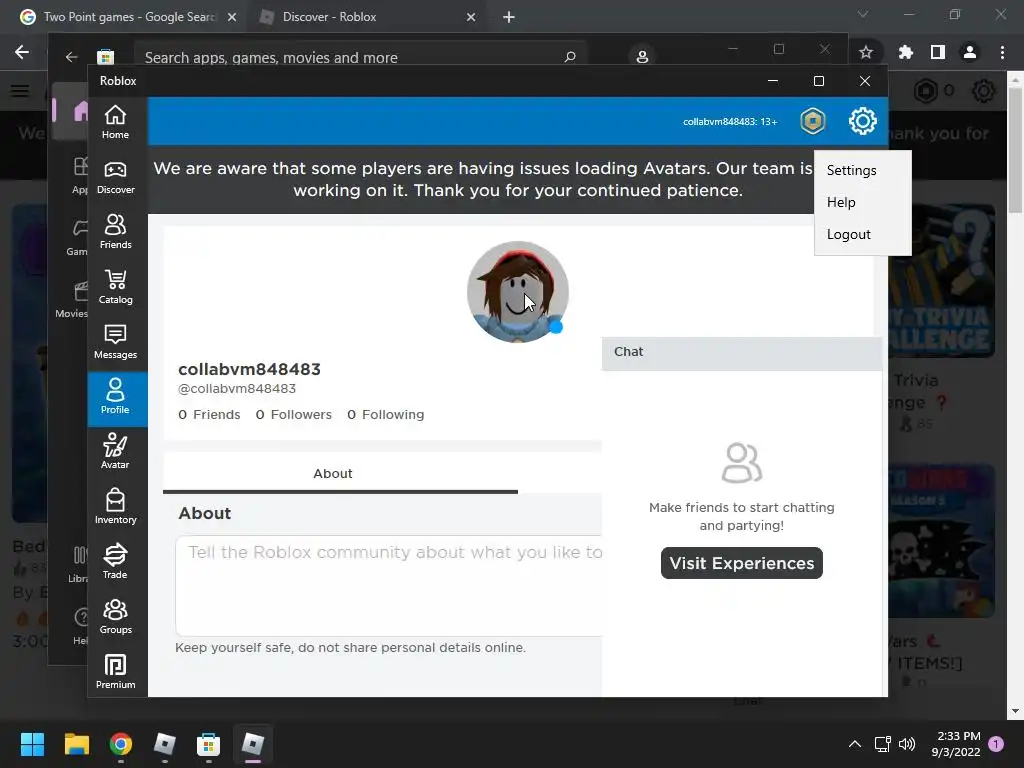Select the About tab

click(x=333, y=473)
